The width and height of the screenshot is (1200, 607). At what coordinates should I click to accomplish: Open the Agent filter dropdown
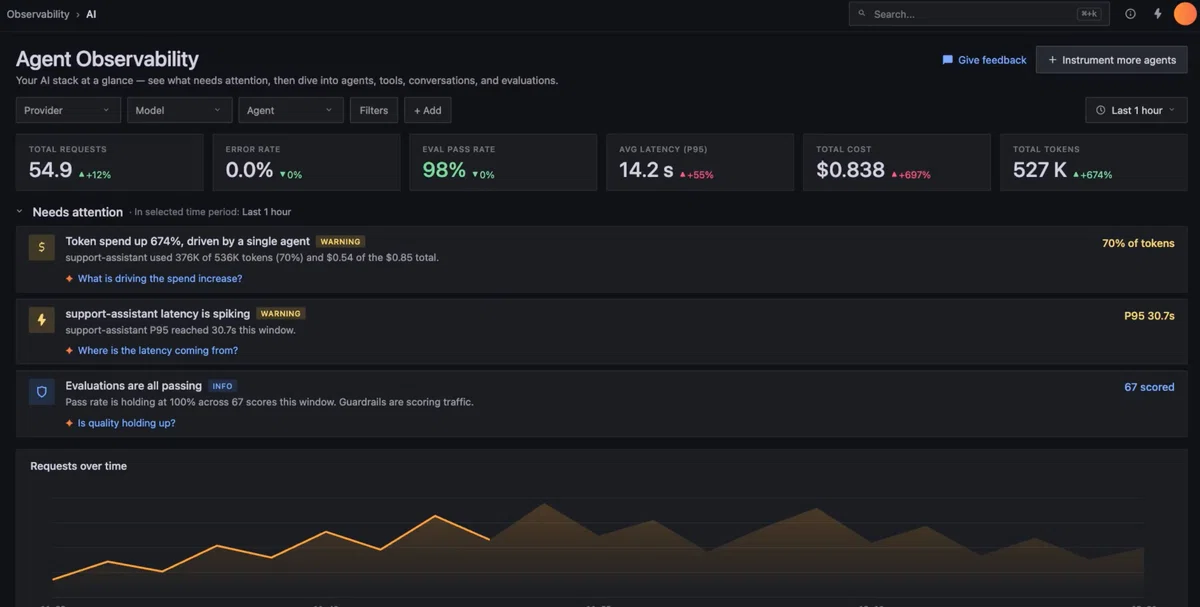[291, 110]
